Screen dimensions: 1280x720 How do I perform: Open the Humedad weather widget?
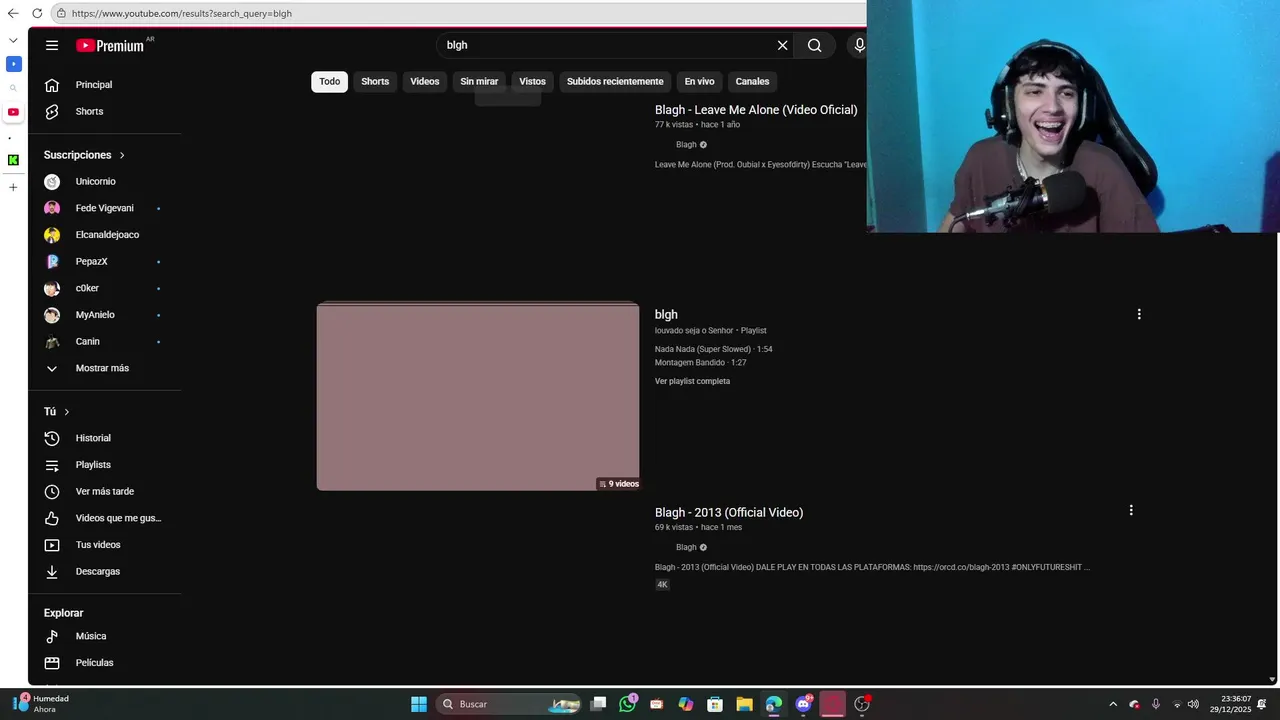click(42, 703)
